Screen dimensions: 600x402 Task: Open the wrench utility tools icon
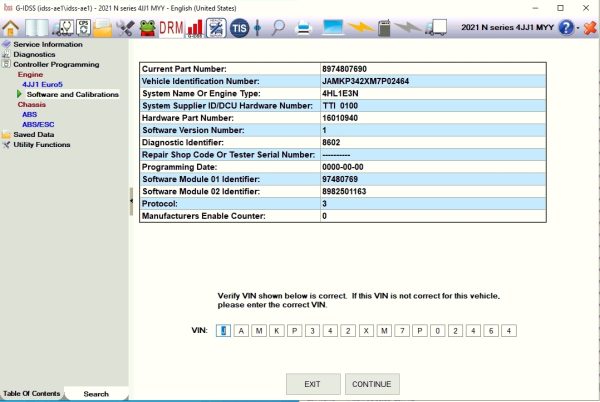coord(125,28)
